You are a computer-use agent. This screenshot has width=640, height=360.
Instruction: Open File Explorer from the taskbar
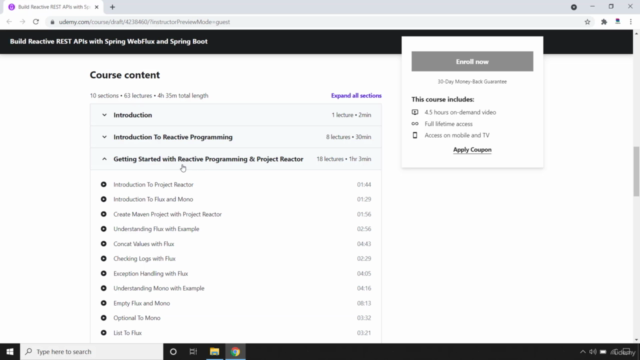click(214, 351)
